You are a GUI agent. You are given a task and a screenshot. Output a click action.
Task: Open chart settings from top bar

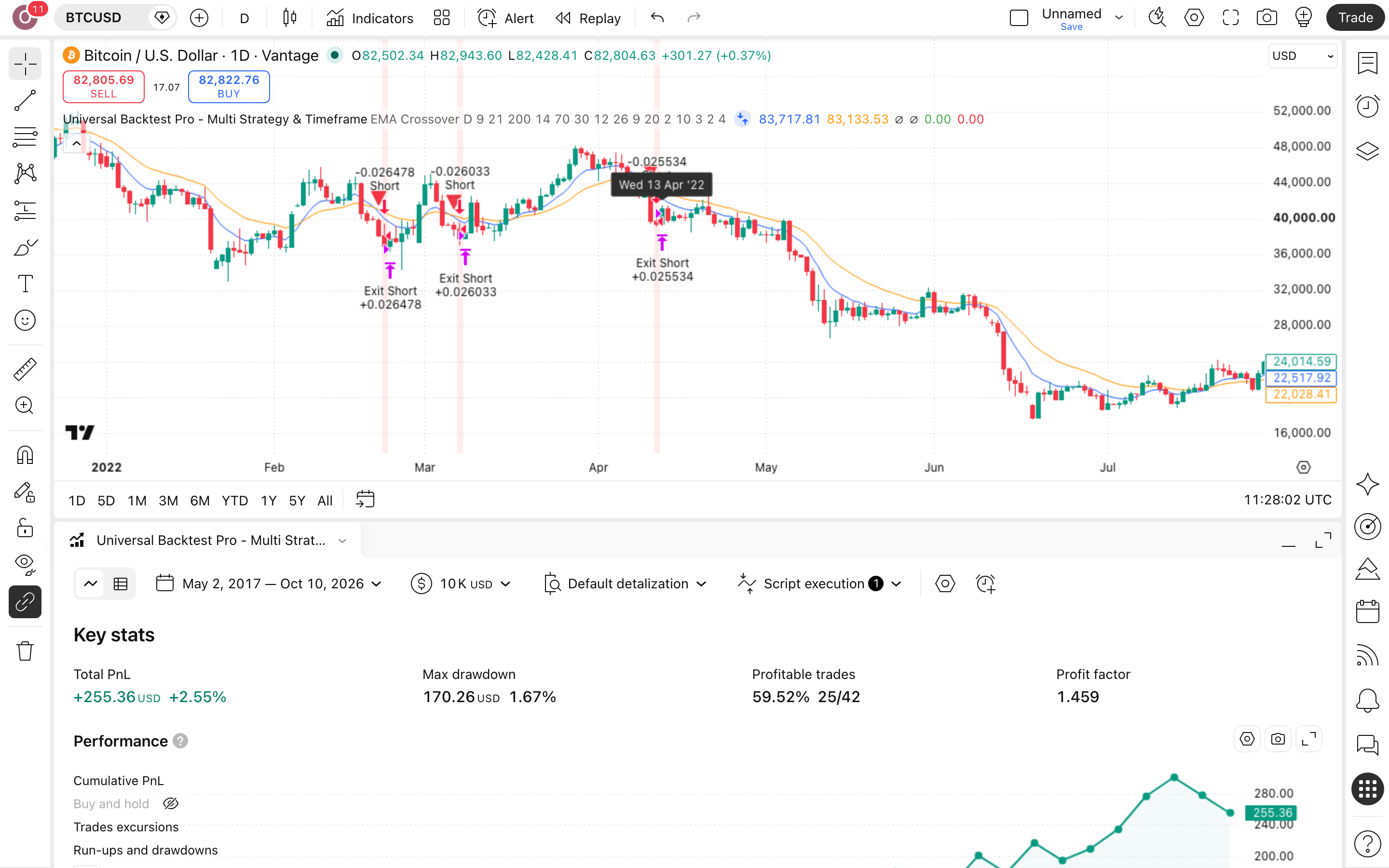tap(1194, 18)
